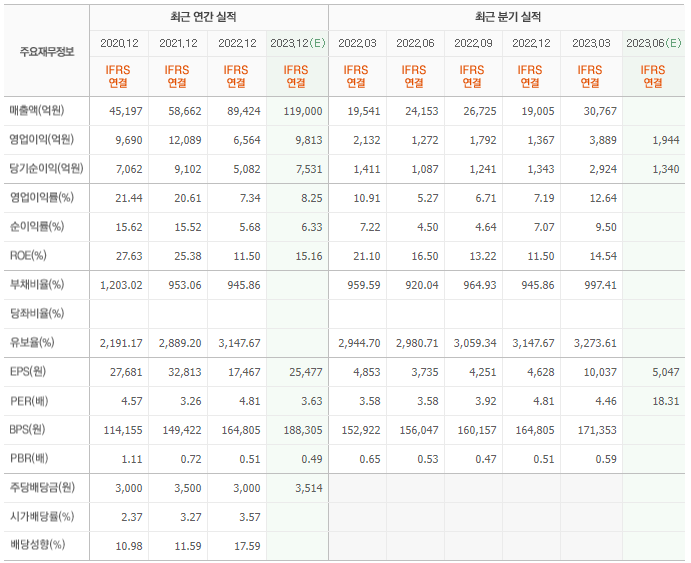Click the operating margin value 12.64

tap(603, 198)
